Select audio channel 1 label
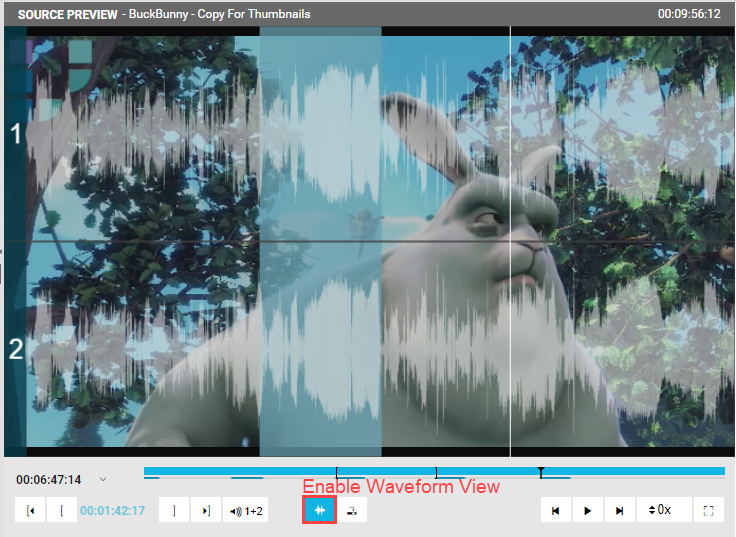736x537 pixels. (16, 134)
